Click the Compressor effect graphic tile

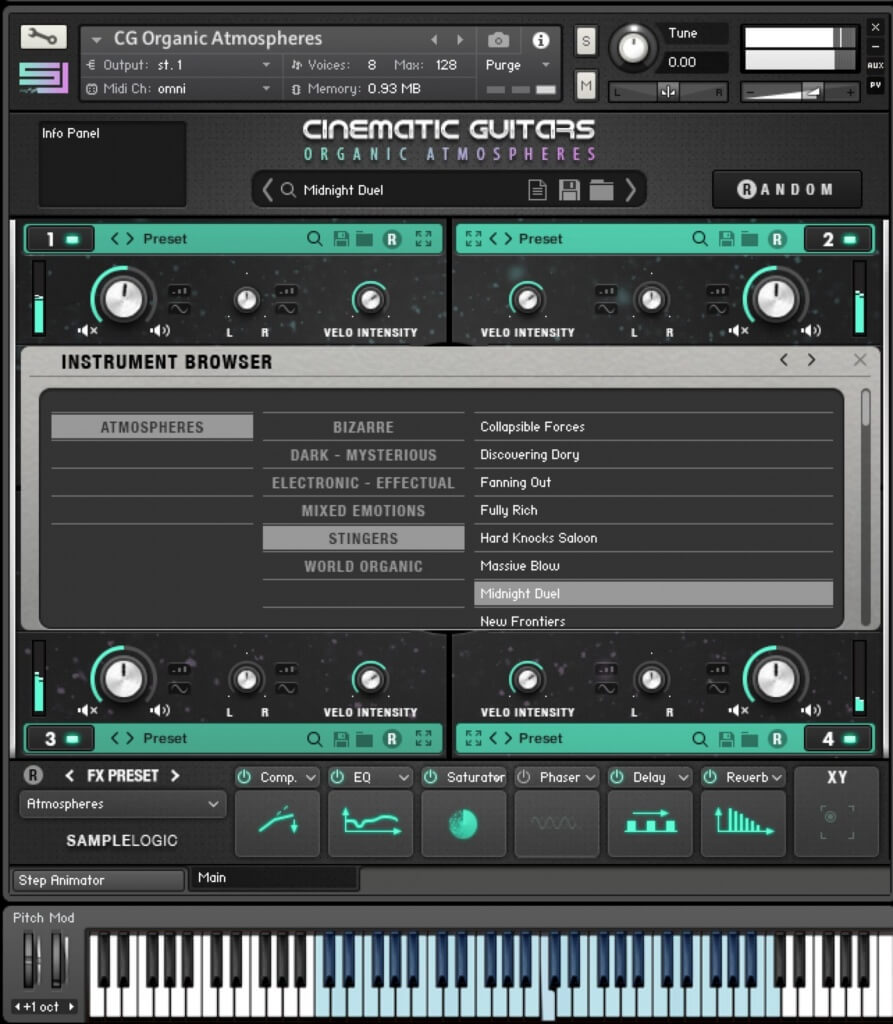[x=277, y=823]
